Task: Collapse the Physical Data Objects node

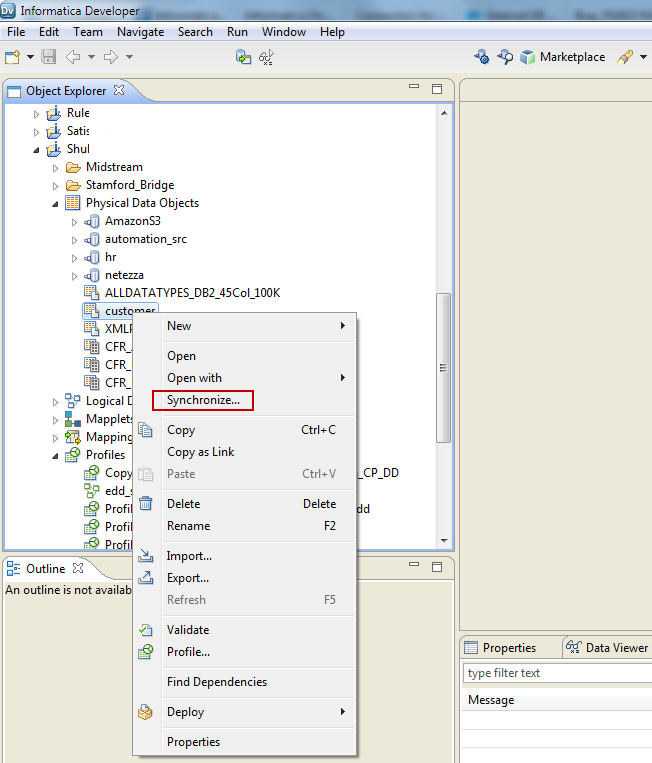Action: [56, 203]
